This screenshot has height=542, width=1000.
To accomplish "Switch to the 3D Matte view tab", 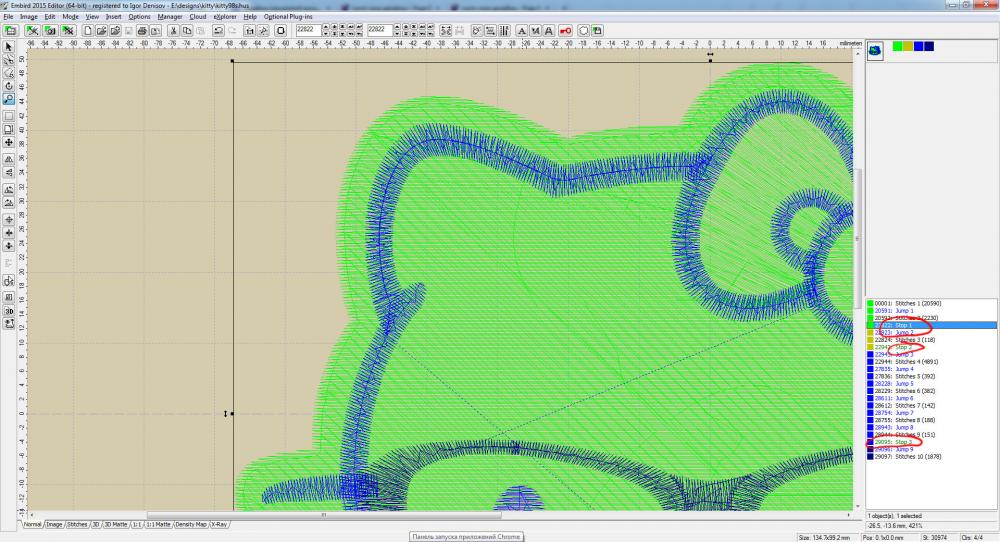I will [115, 524].
